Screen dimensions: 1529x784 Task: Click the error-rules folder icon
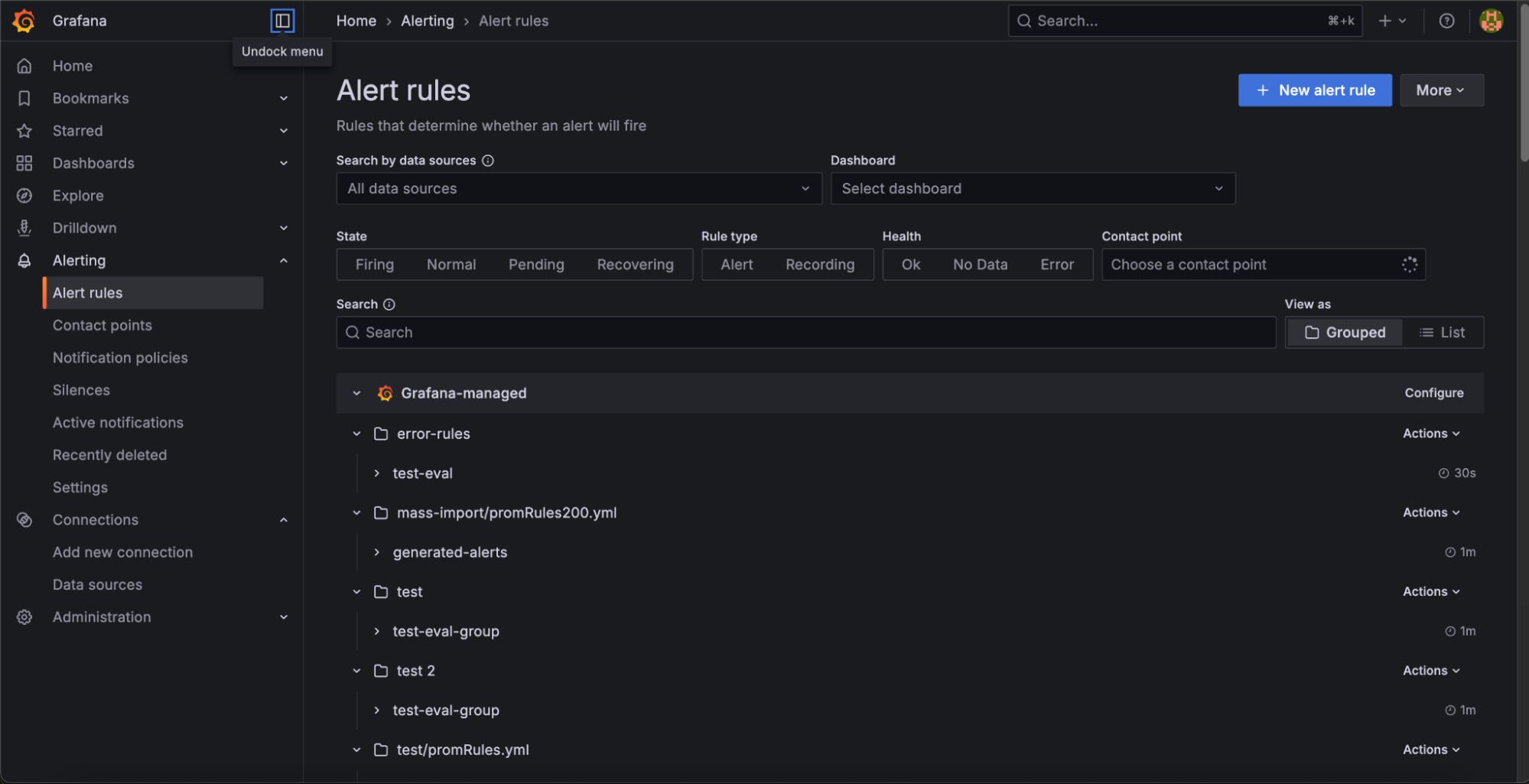[381, 434]
